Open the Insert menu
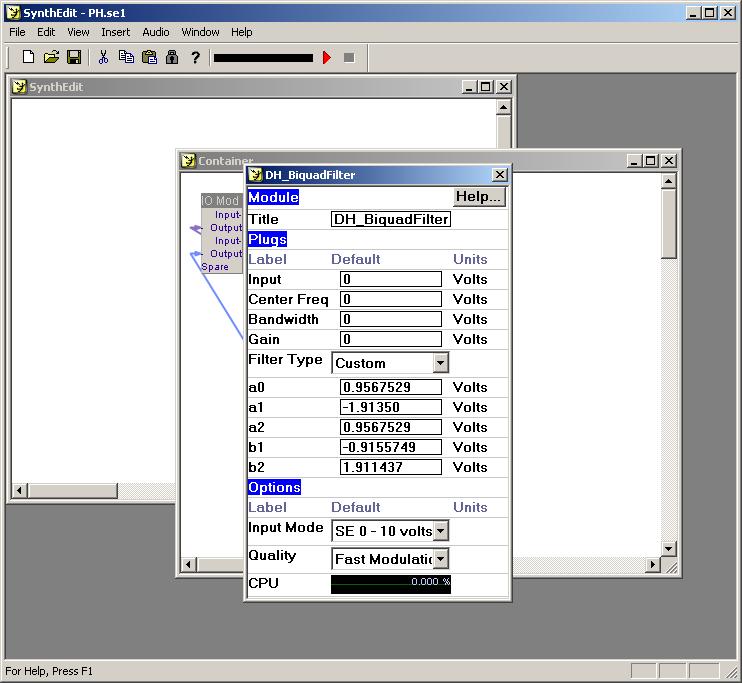The image size is (742, 683). [115, 32]
